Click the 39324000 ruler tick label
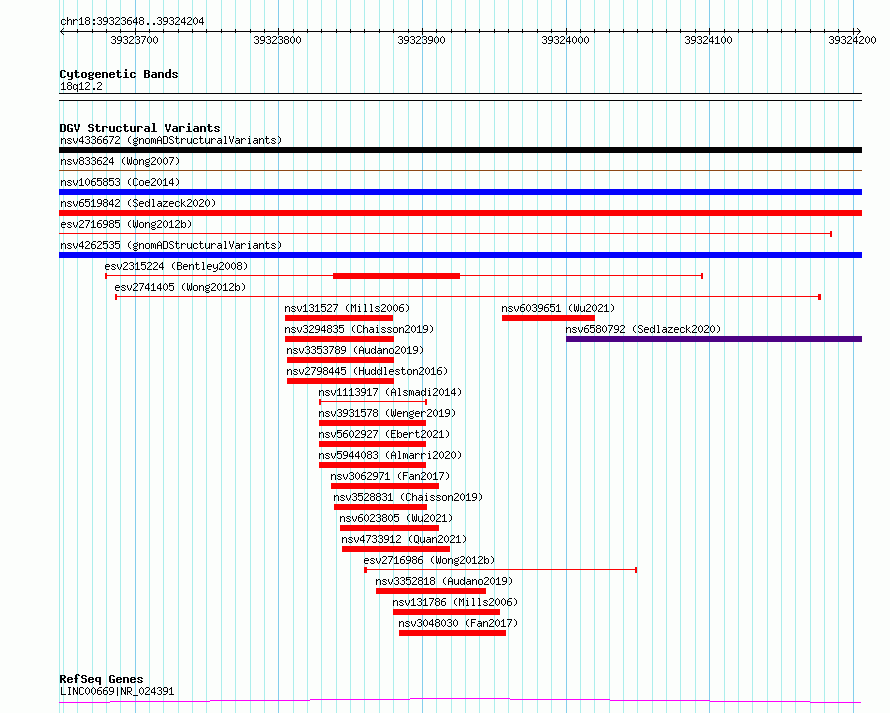890x713 pixels. [x=565, y=40]
